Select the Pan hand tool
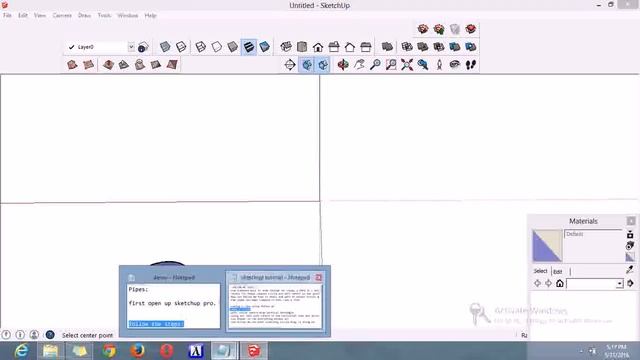The image size is (640, 360). click(359, 64)
